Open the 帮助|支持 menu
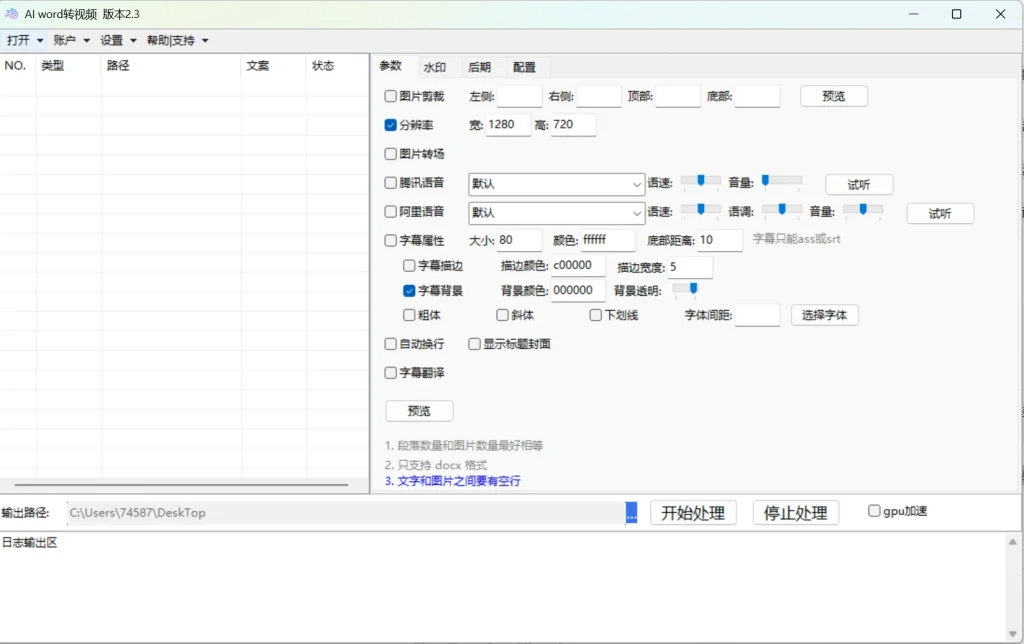The width and height of the screenshot is (1024, 644). tap(177, 40)
